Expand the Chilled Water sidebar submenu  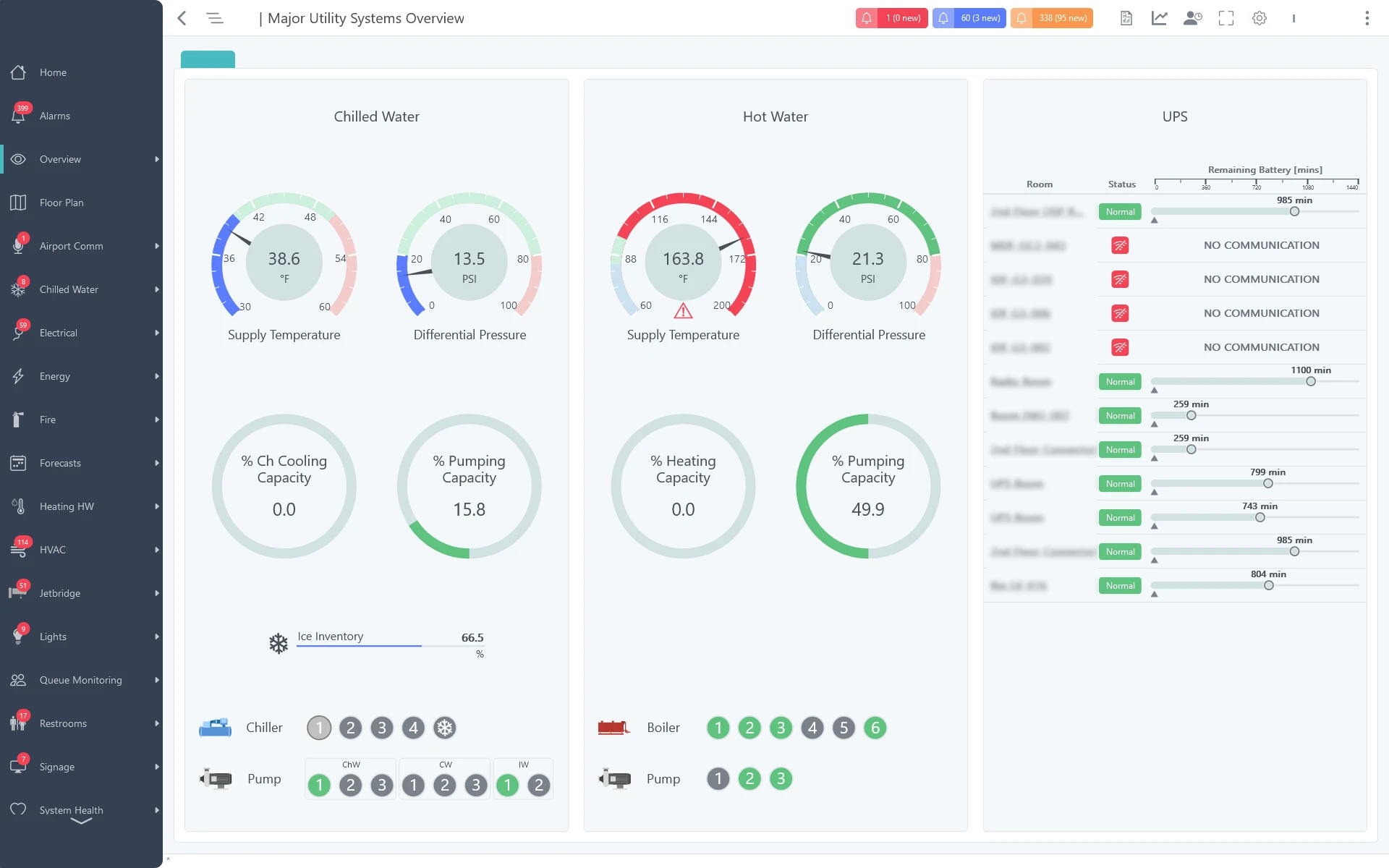pyautogui.click(x=156, y=289)
